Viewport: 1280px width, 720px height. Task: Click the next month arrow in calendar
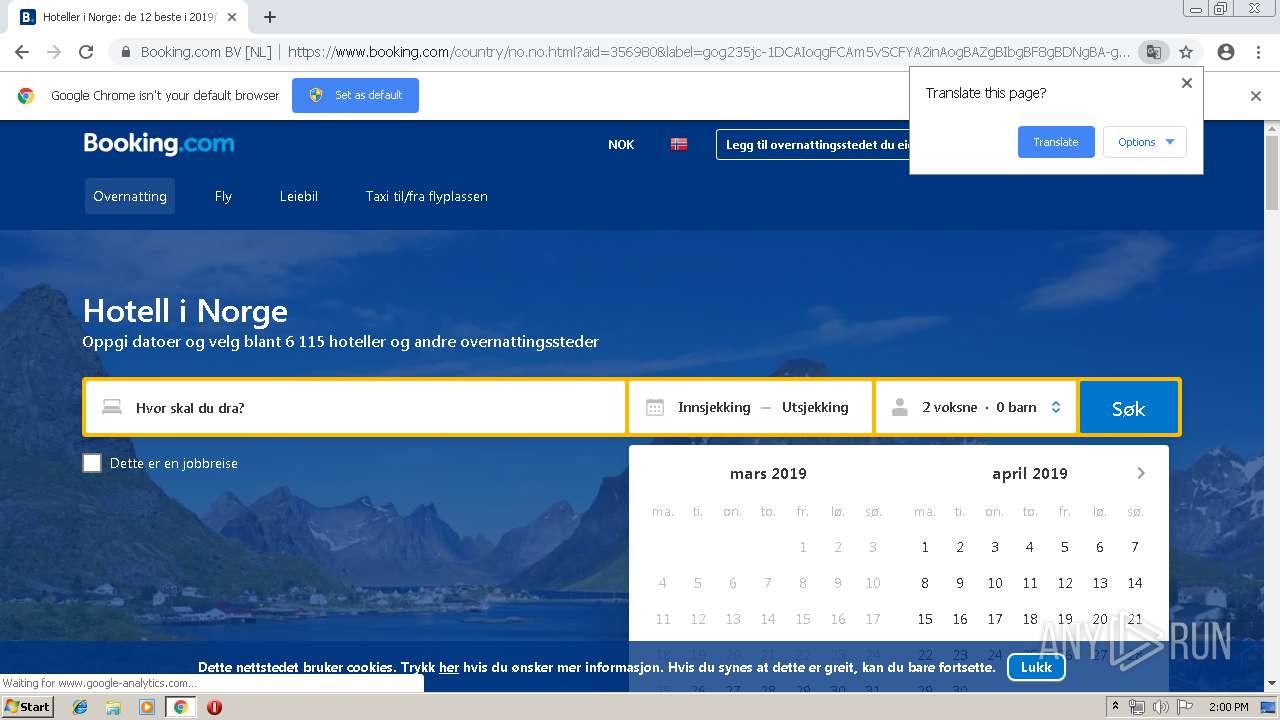coord(1141,473)
